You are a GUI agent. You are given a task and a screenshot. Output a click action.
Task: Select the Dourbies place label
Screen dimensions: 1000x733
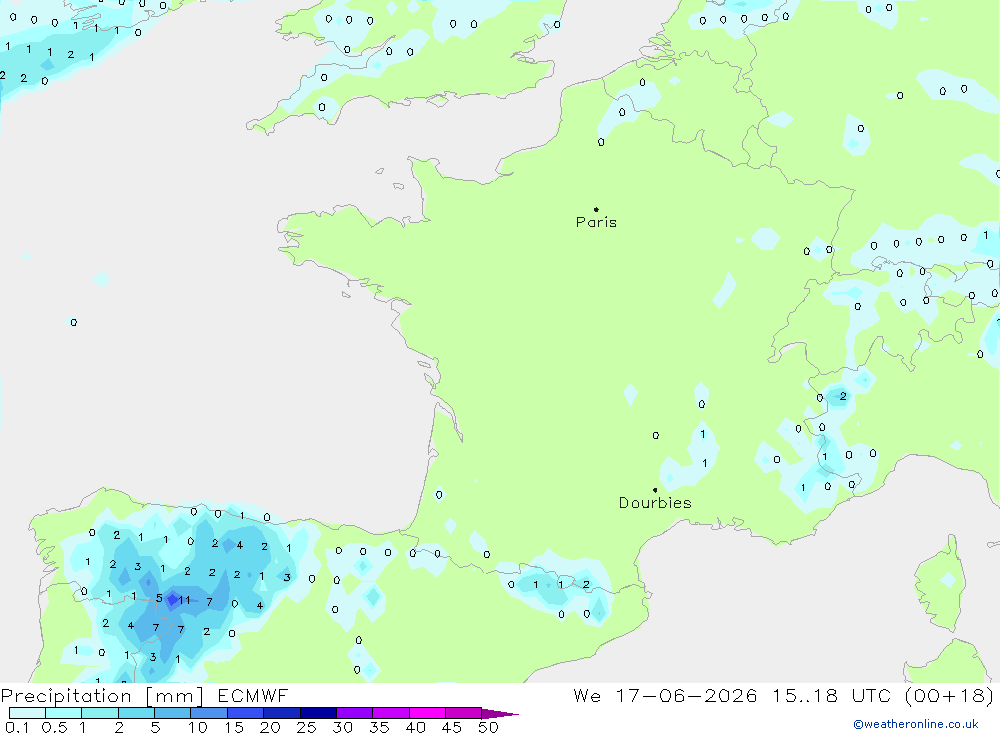coord(655,503)
